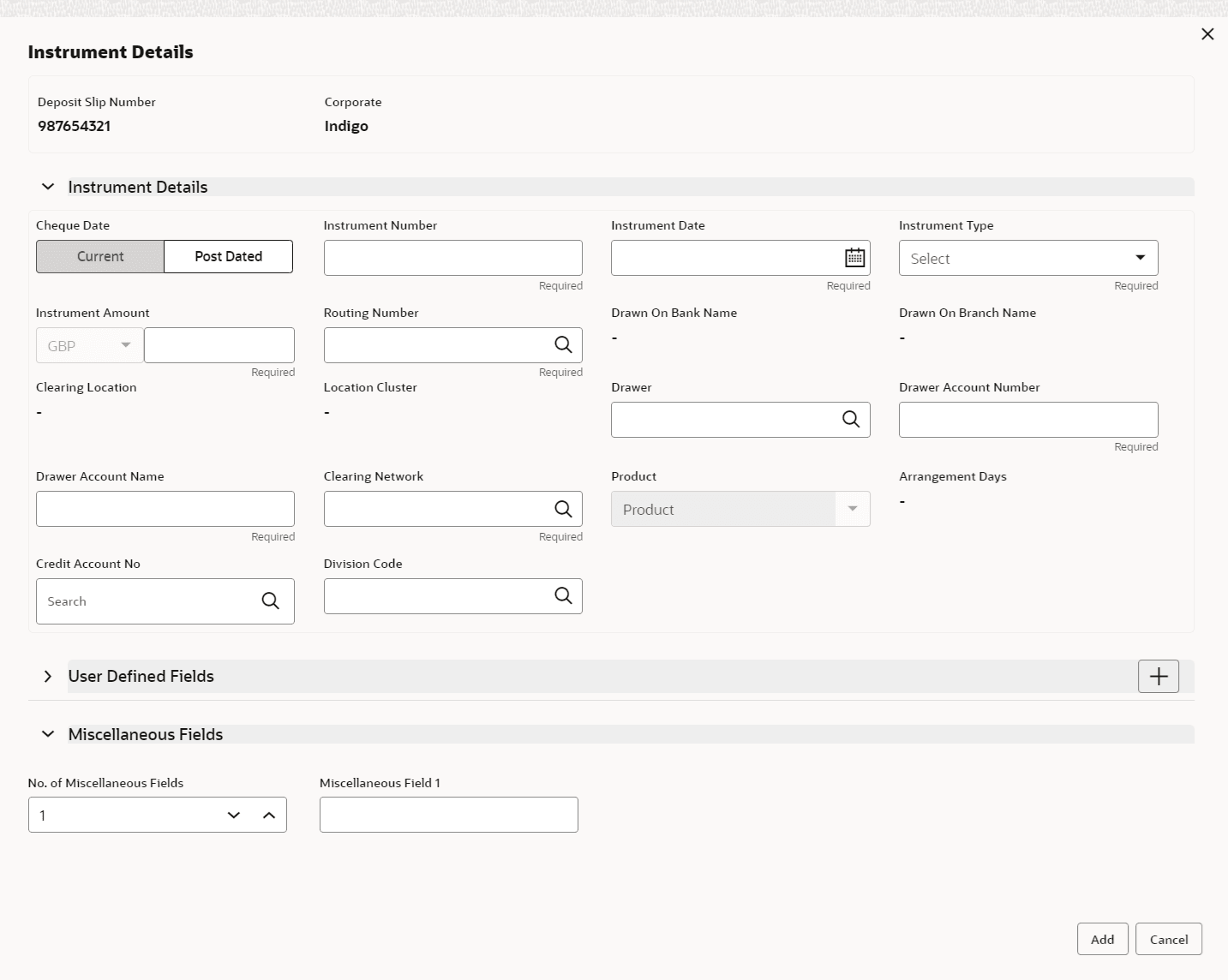Close the Instrument Details dialog
The image size is (1228, 980).
pos(1207,34)
